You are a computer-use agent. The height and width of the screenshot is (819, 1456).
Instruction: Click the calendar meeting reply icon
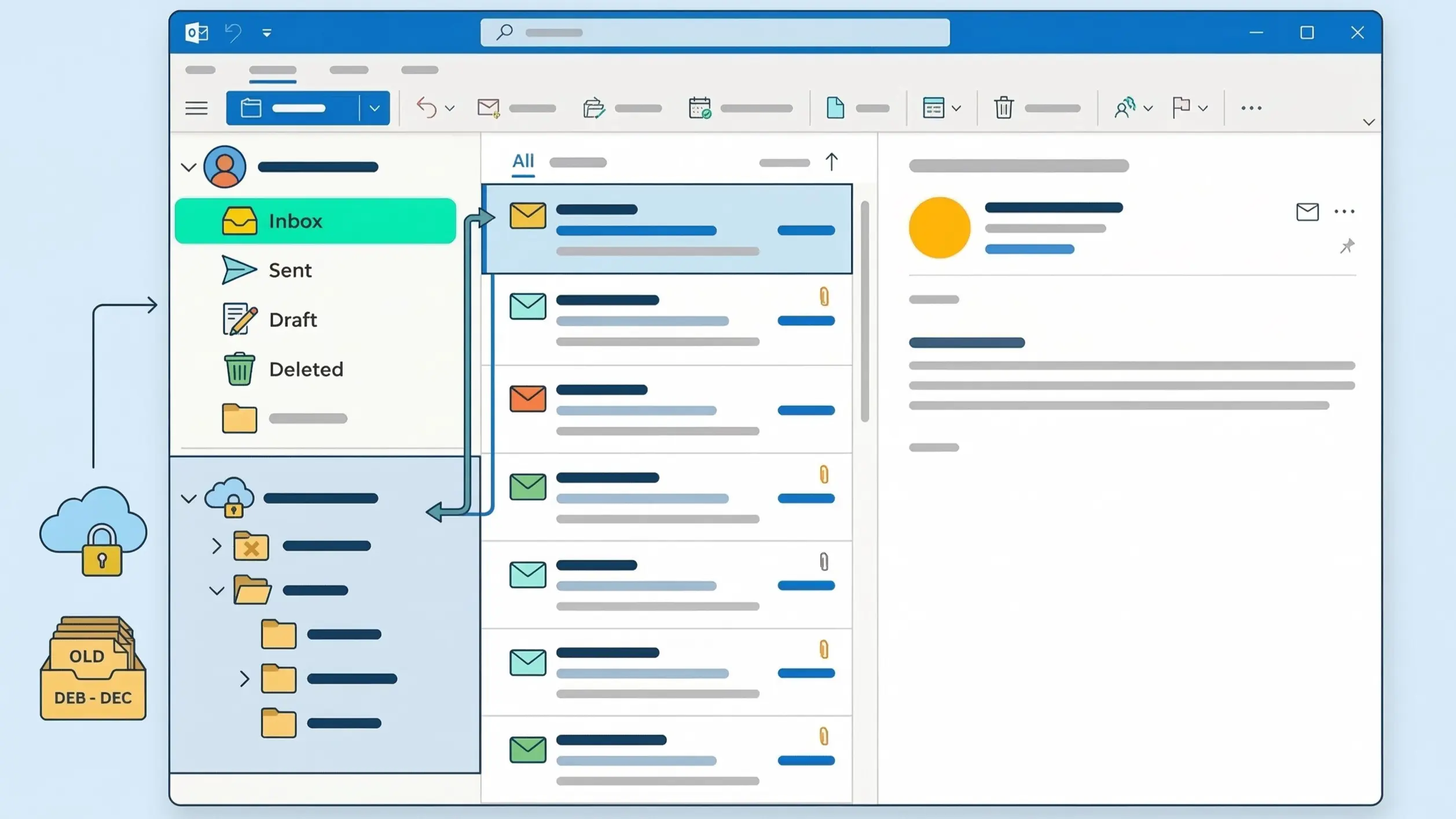pyautogui.click(x=699, y=108)
